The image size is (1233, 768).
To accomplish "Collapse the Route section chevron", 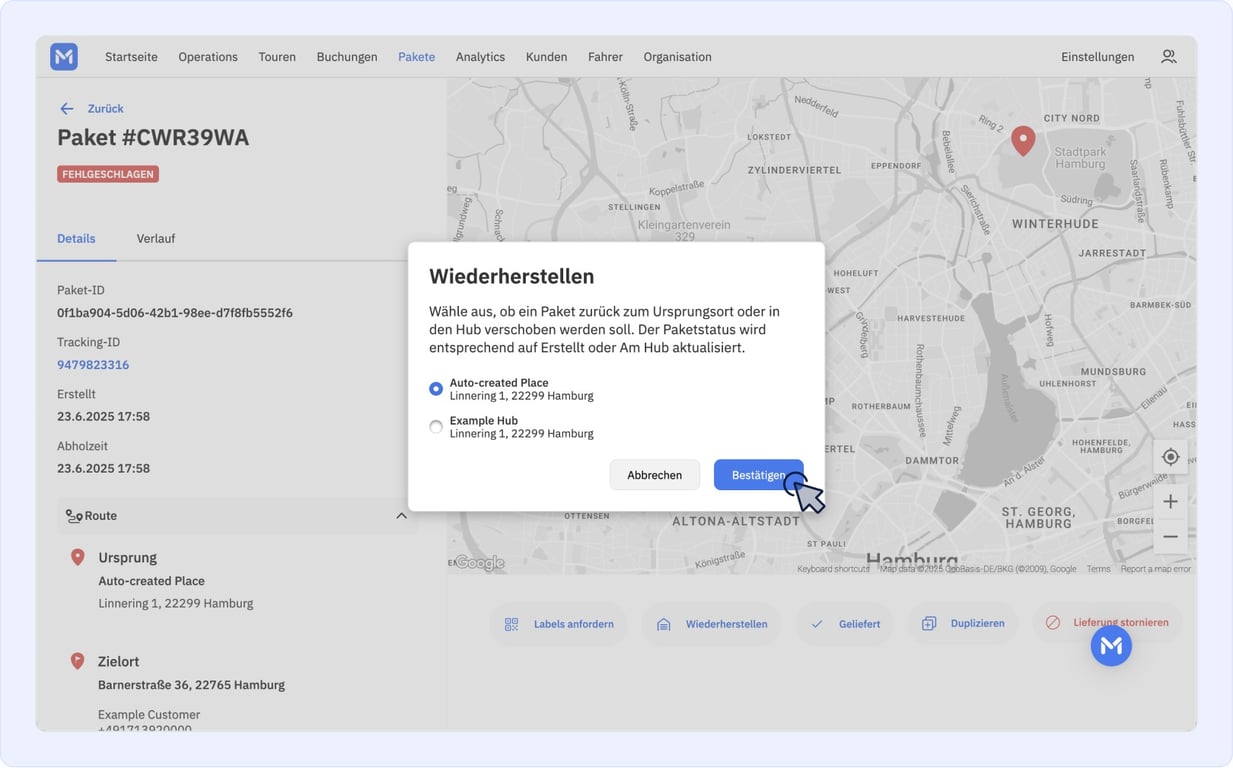I will (x=401, y=516).
